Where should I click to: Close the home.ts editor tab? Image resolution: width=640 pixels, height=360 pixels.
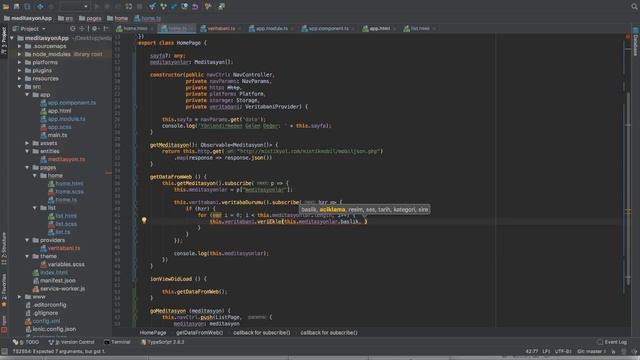pyautogui.click(x=191, y=29)
